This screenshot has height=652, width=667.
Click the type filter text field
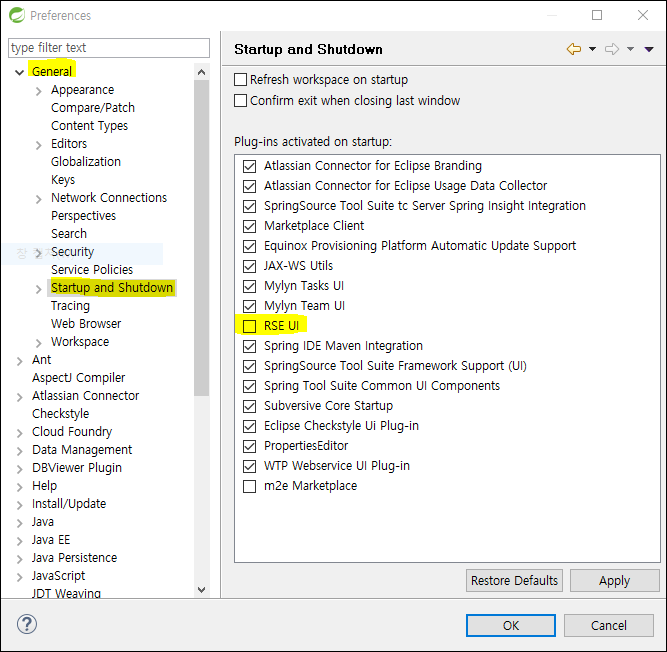109,48
